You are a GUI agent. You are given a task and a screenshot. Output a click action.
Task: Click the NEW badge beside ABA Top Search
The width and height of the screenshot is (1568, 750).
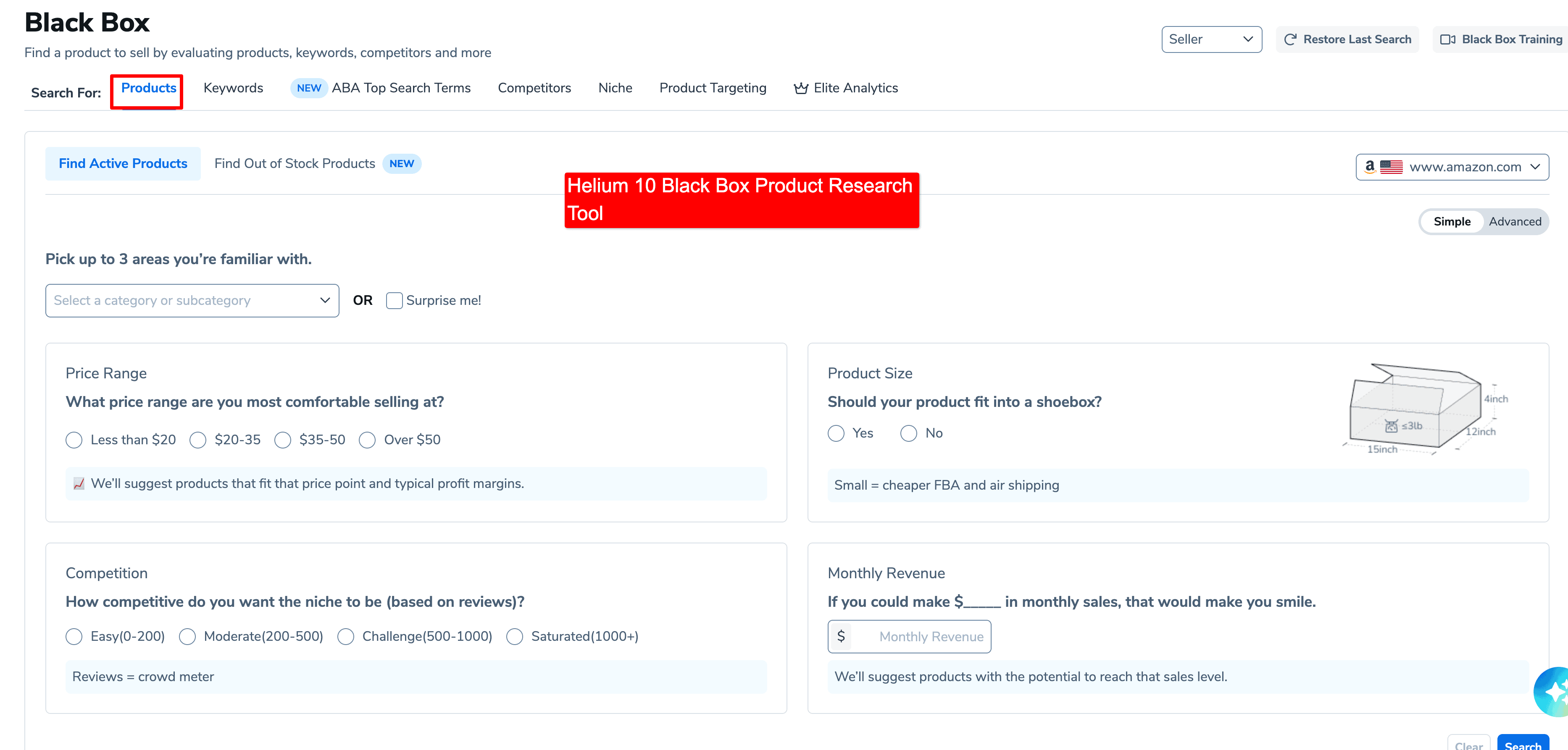[309, 88]
